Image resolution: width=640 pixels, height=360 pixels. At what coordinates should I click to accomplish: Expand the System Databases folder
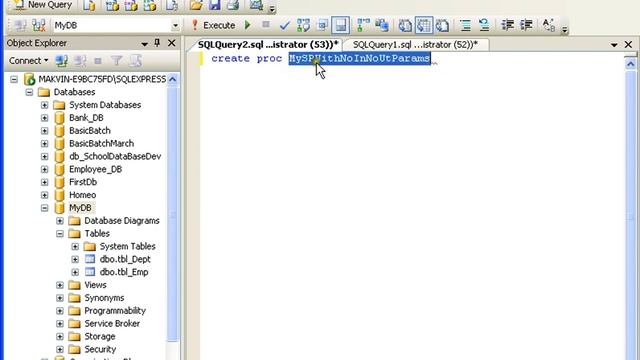pyautogui.click(x=44, y=105)
